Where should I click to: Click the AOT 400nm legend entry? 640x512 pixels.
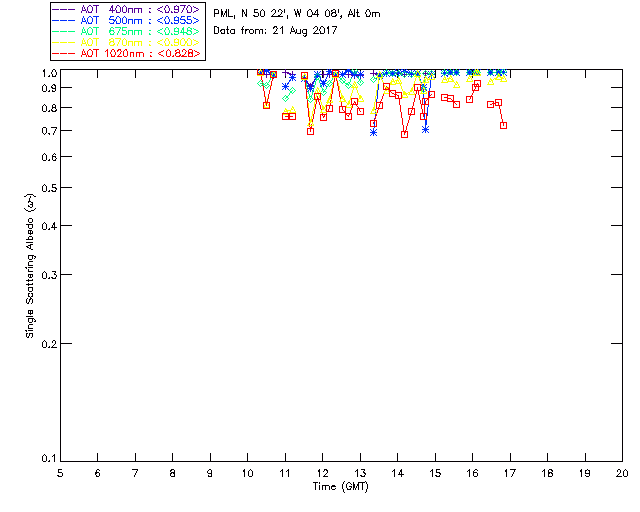127,9
